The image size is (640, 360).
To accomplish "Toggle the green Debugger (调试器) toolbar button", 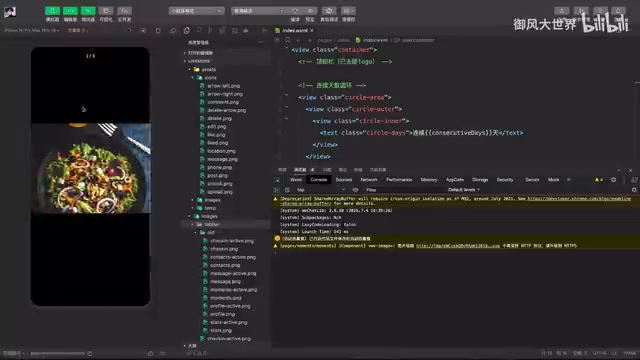I will tap(88, 11).
